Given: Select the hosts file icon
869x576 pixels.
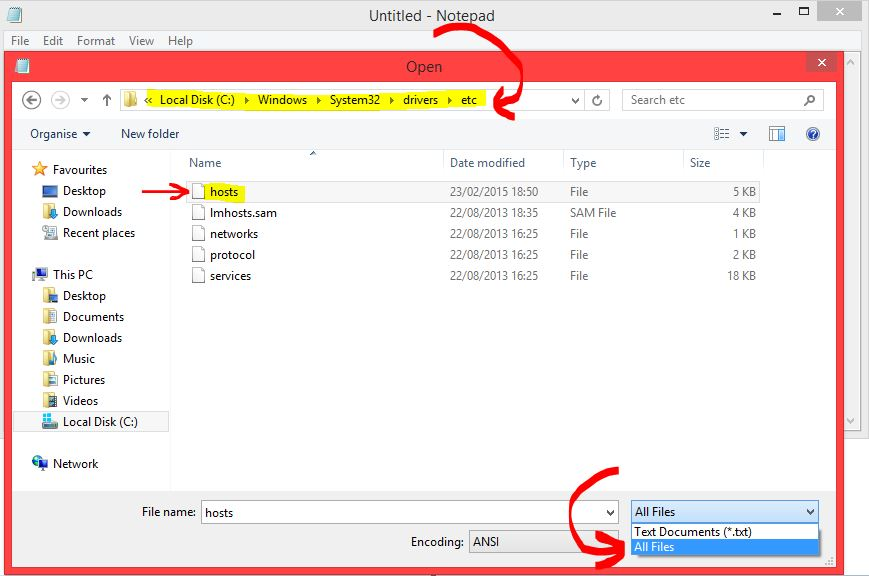Looking at the screenshot, I should pyautogui.click(x=197, y=192).
